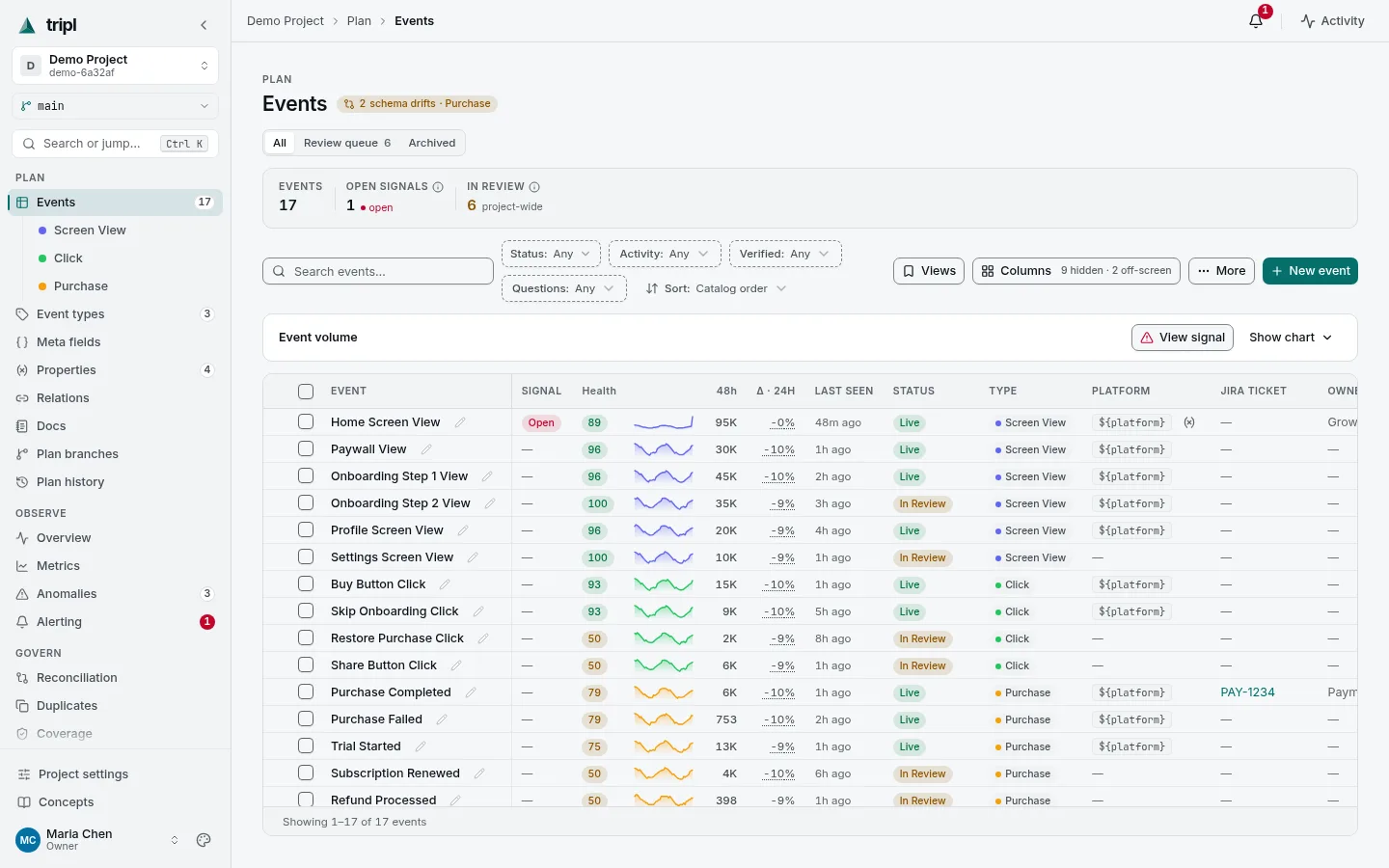Screen dimensions: 1389x868
Task: Select the All tab
Action: [280, 143]
